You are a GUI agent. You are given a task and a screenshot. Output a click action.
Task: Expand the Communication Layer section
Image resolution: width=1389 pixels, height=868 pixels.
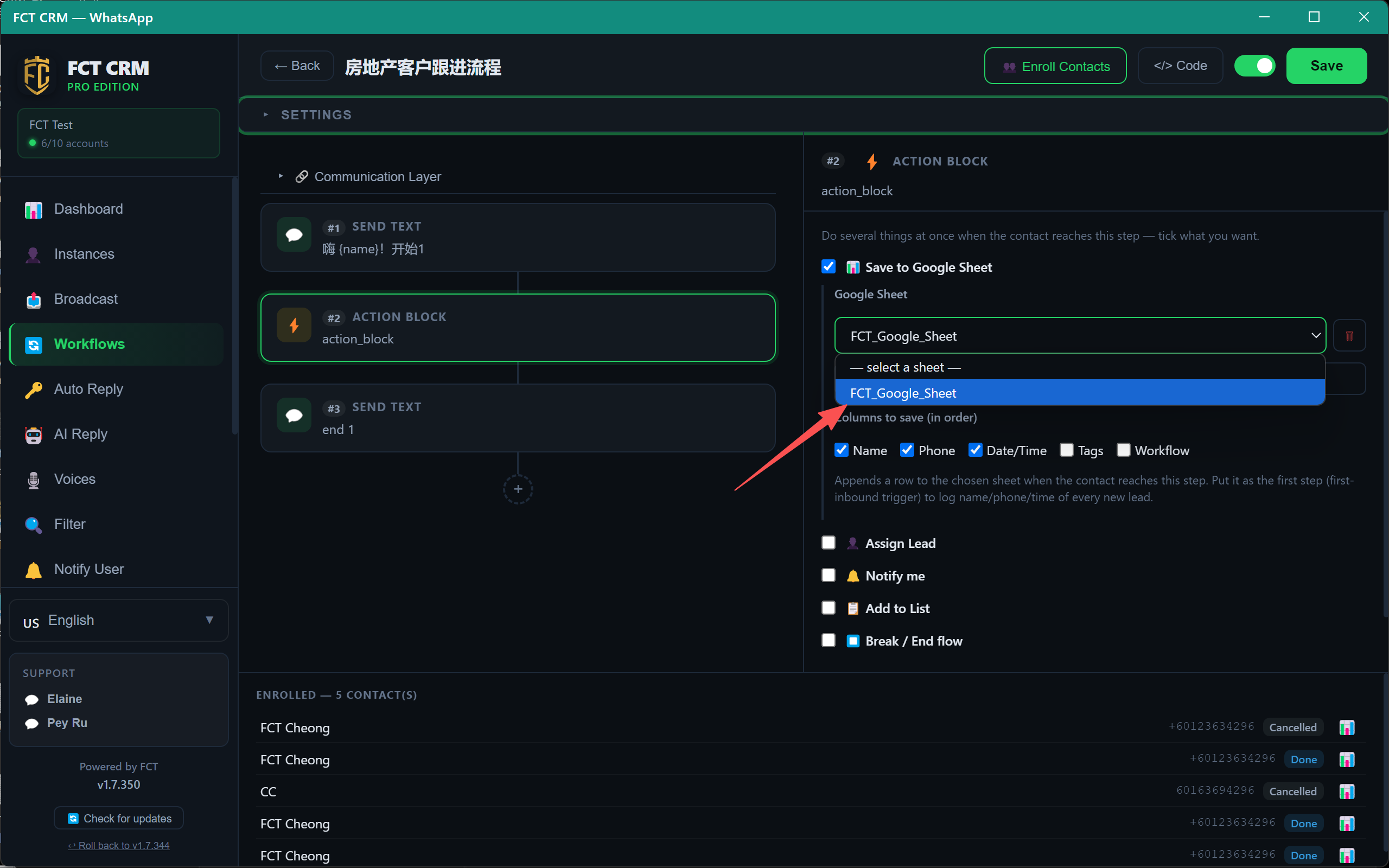518,176
